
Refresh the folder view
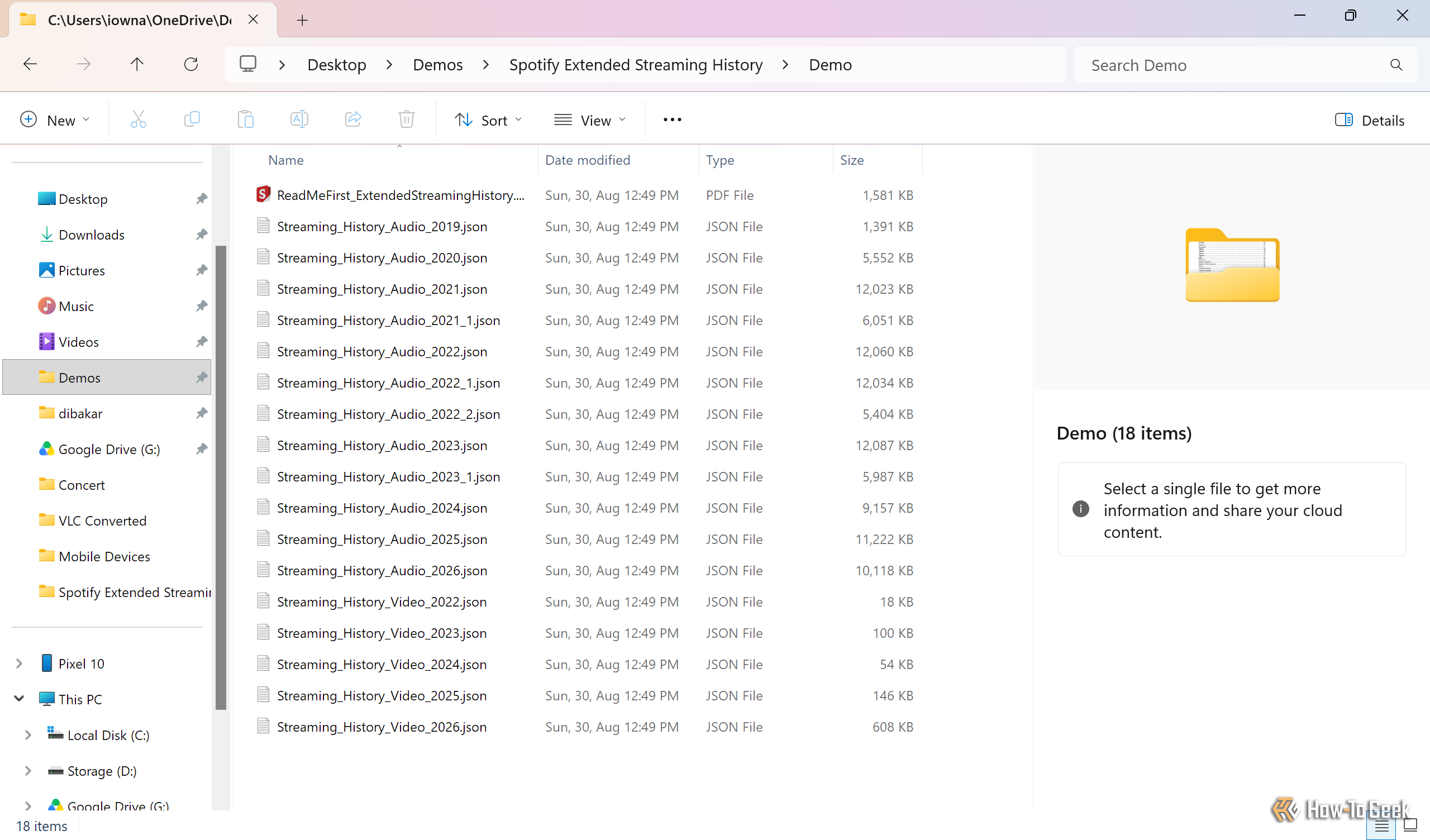pos(190,64)
